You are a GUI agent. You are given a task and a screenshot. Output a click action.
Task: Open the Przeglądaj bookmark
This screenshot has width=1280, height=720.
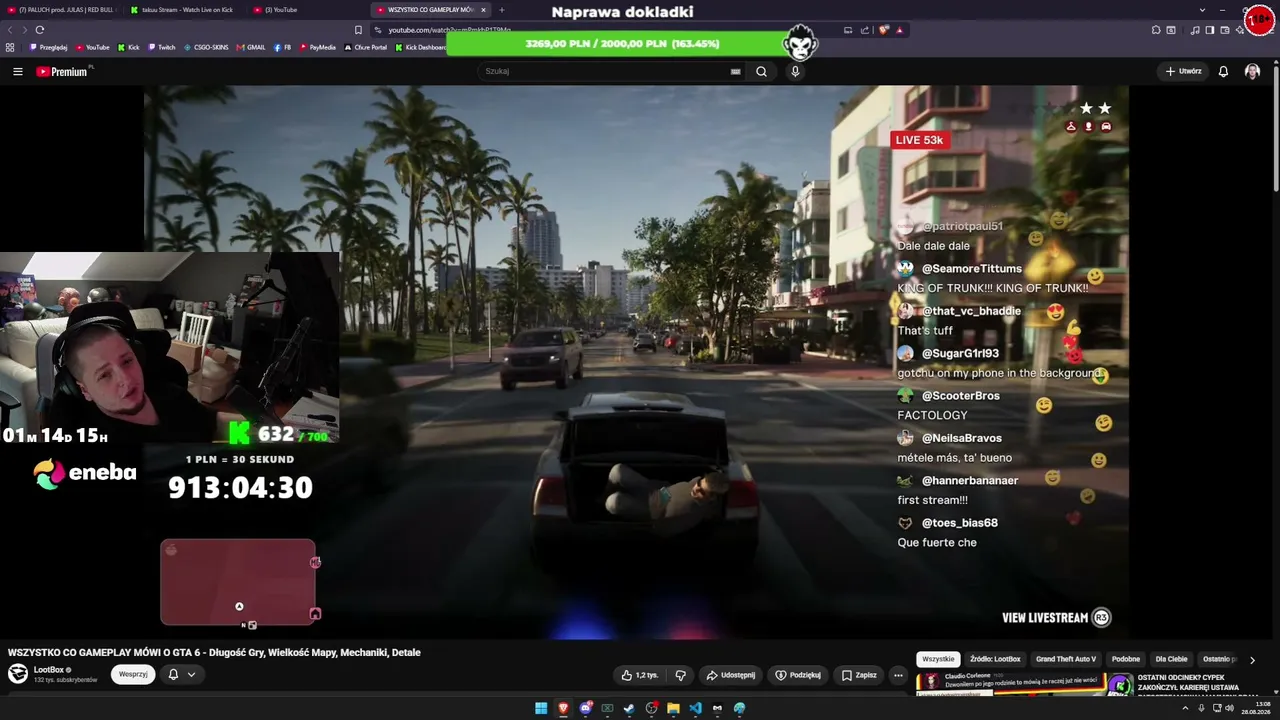tap(48, 47)
